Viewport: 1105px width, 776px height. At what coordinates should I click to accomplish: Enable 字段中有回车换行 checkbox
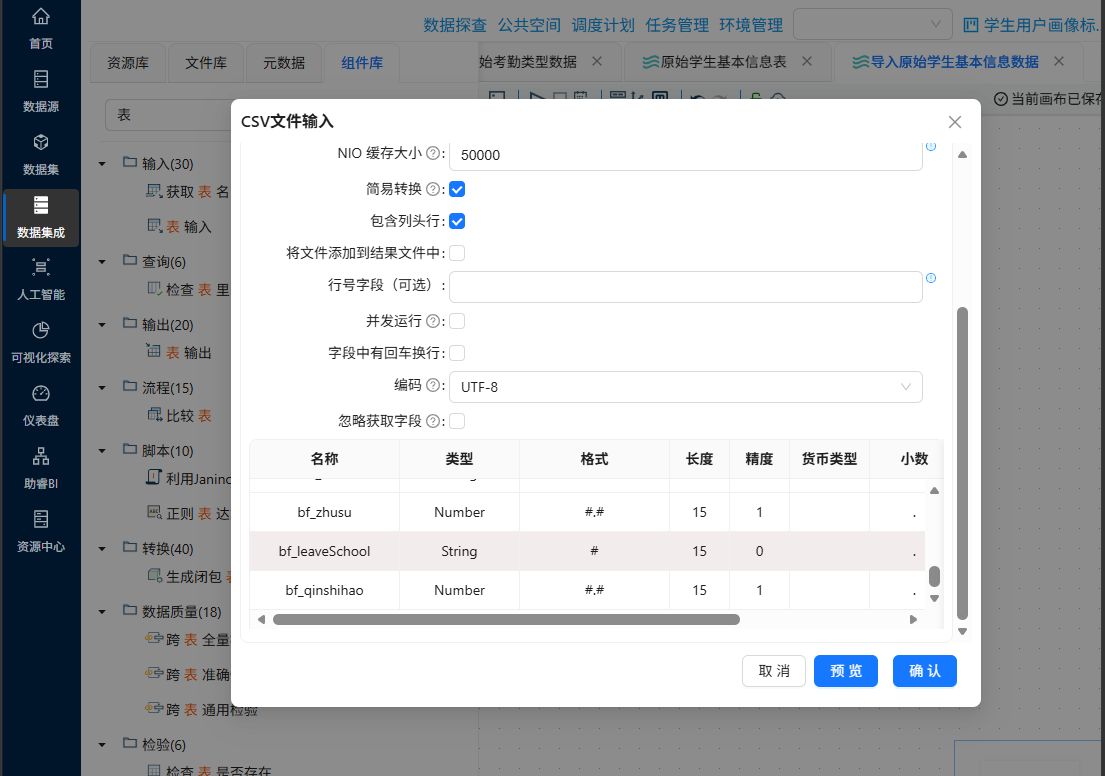click(457, 352)
